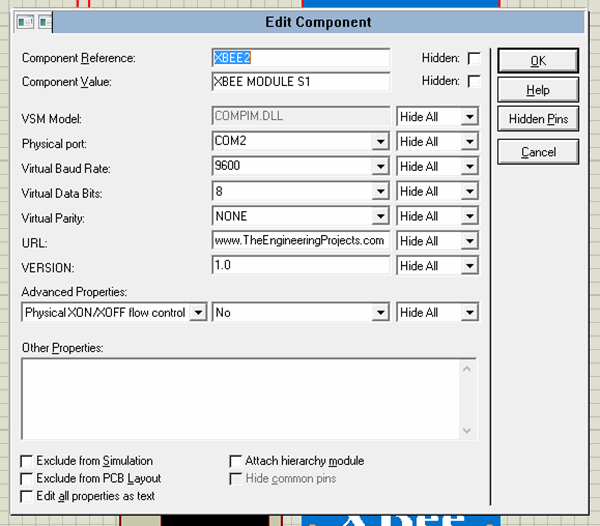Expand the Virtual Baud Rate dropdown
600x526 pixels.
[x=380, y=167]
